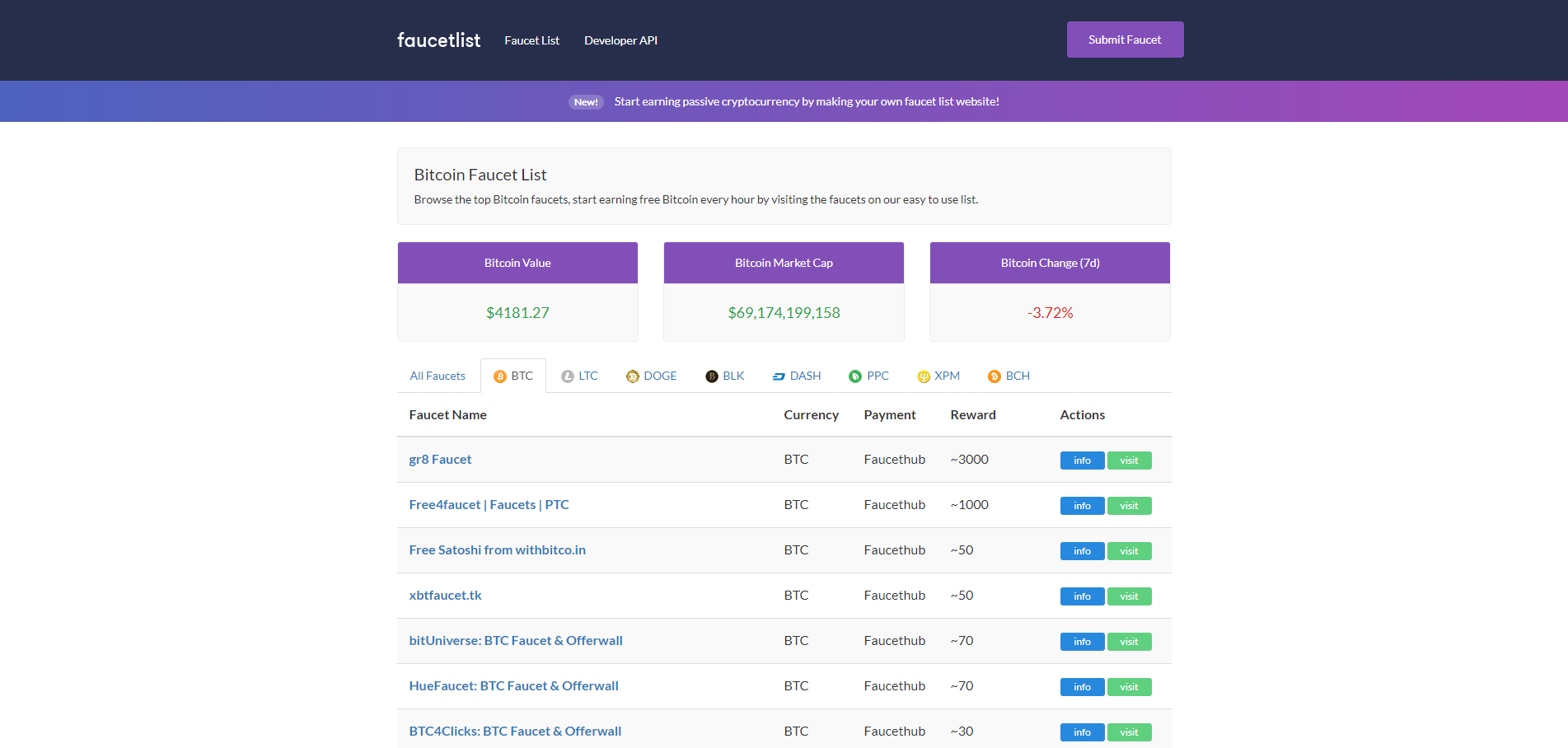Open the xbtfaucet.tk faucet link

pyautogui.click(x=445, y=595)
